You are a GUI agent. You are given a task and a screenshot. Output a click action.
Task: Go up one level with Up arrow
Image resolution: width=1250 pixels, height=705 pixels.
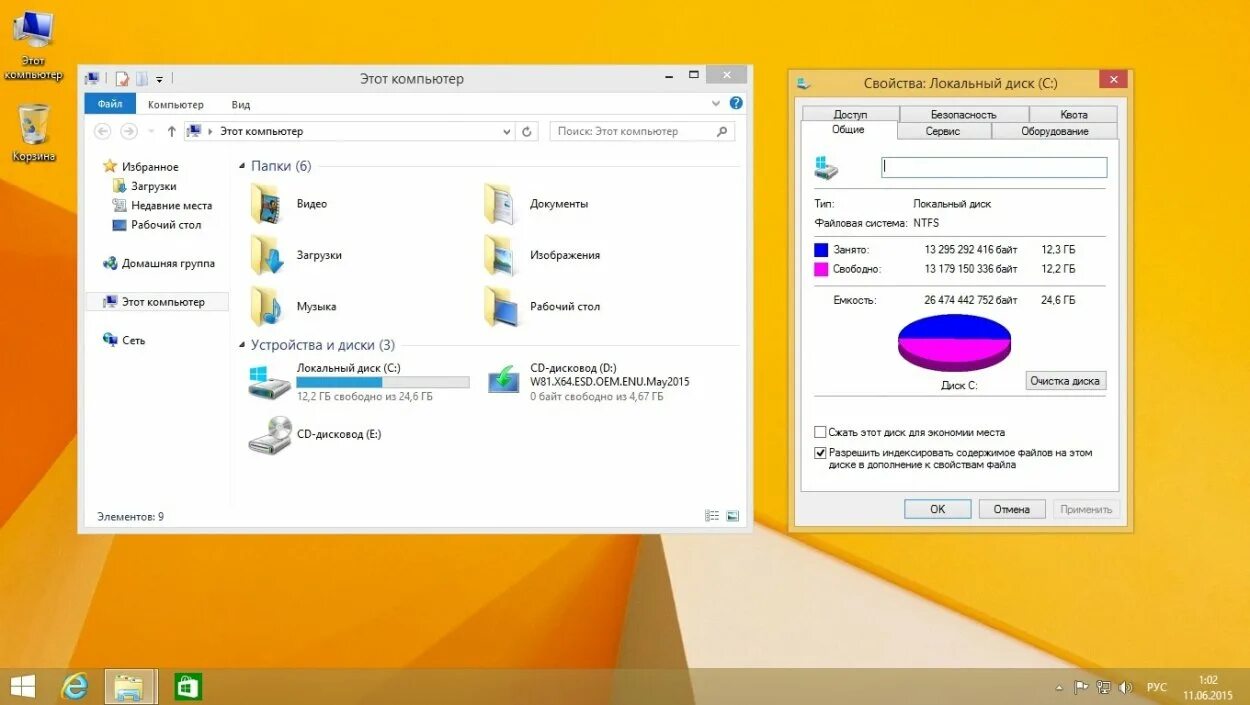click(171, 131)
